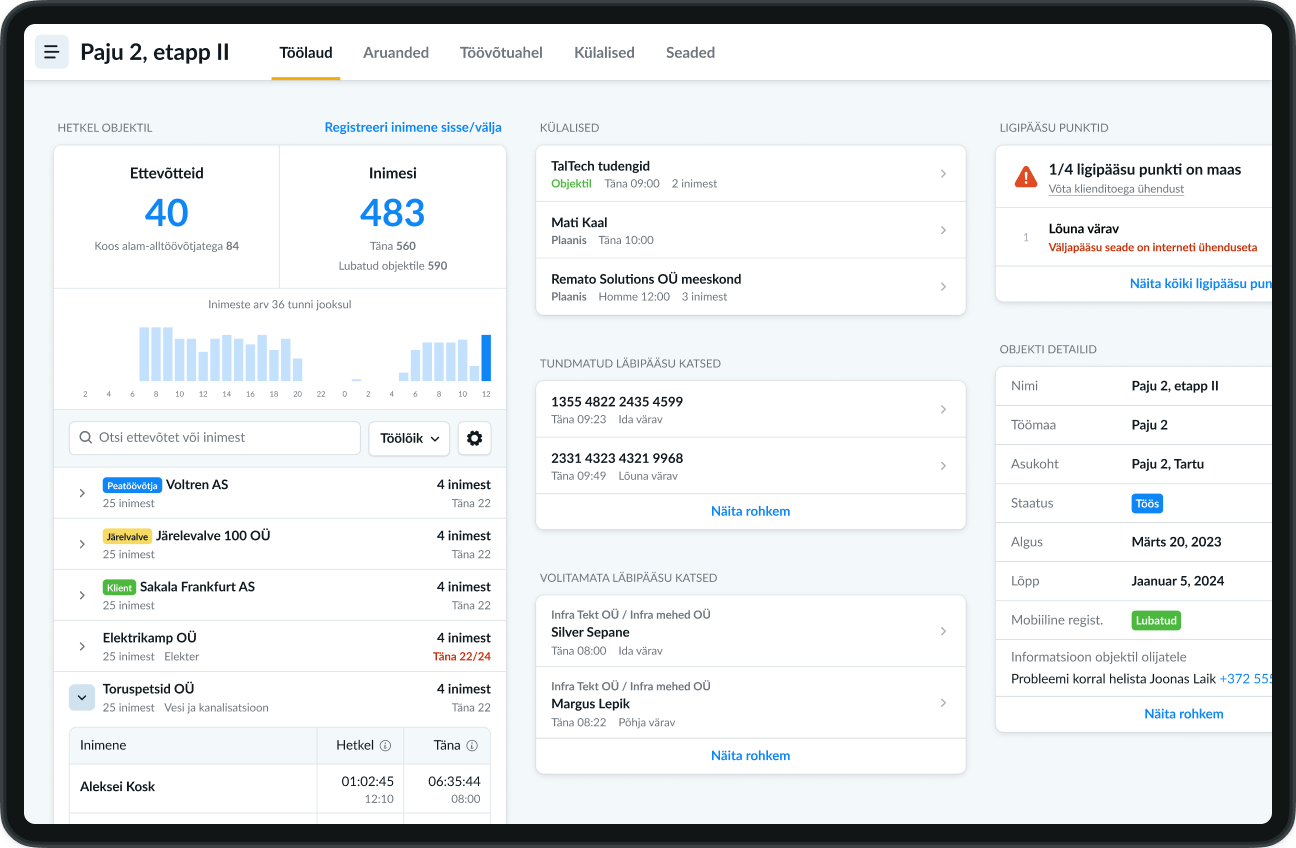Open the Aruanded tab

click(x=396, y=53)
